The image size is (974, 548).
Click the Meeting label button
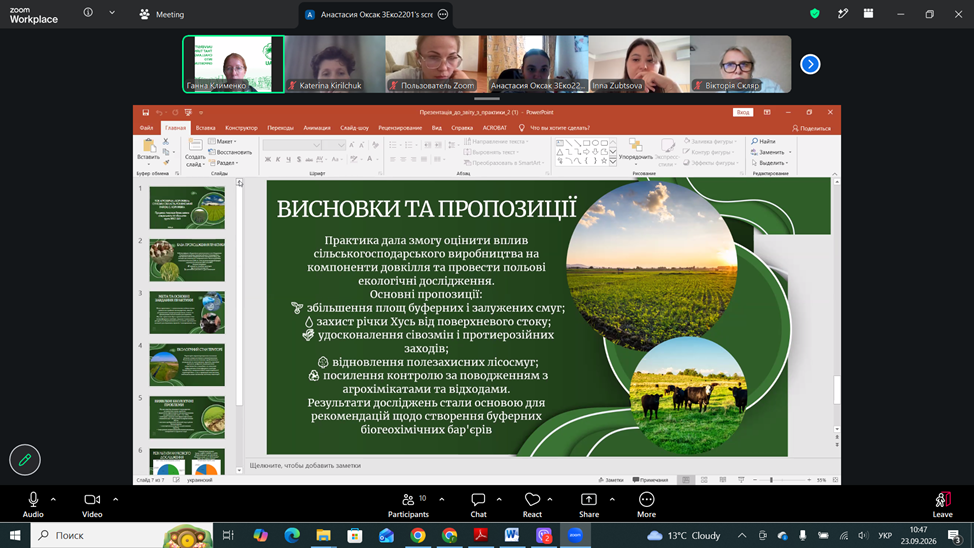tap(162, 14)
